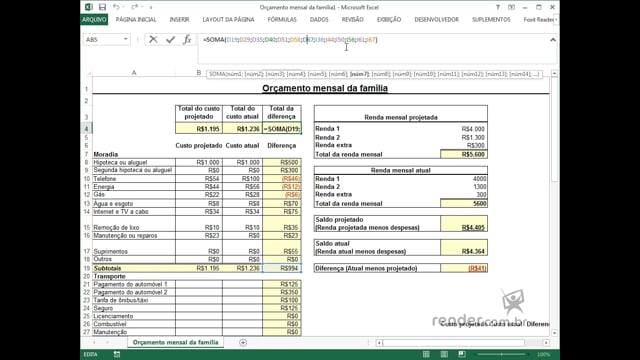Open Quick Access Toolbar customize arrow
The image size is (640, 360).
151,7
